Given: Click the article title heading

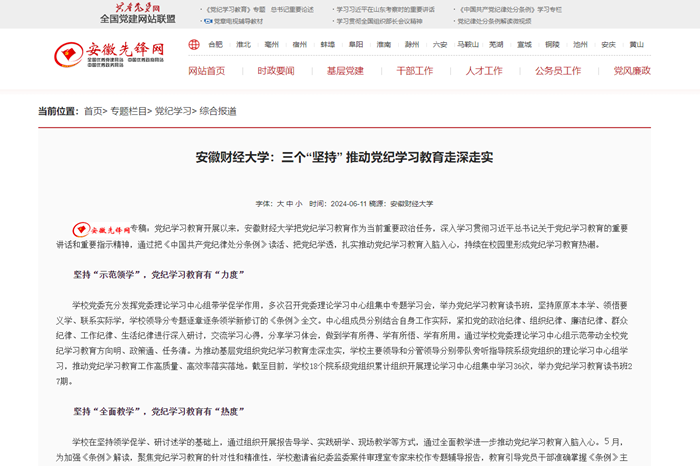Looking at the screenshot, I should pyautogui.click(x=344, y=158).
